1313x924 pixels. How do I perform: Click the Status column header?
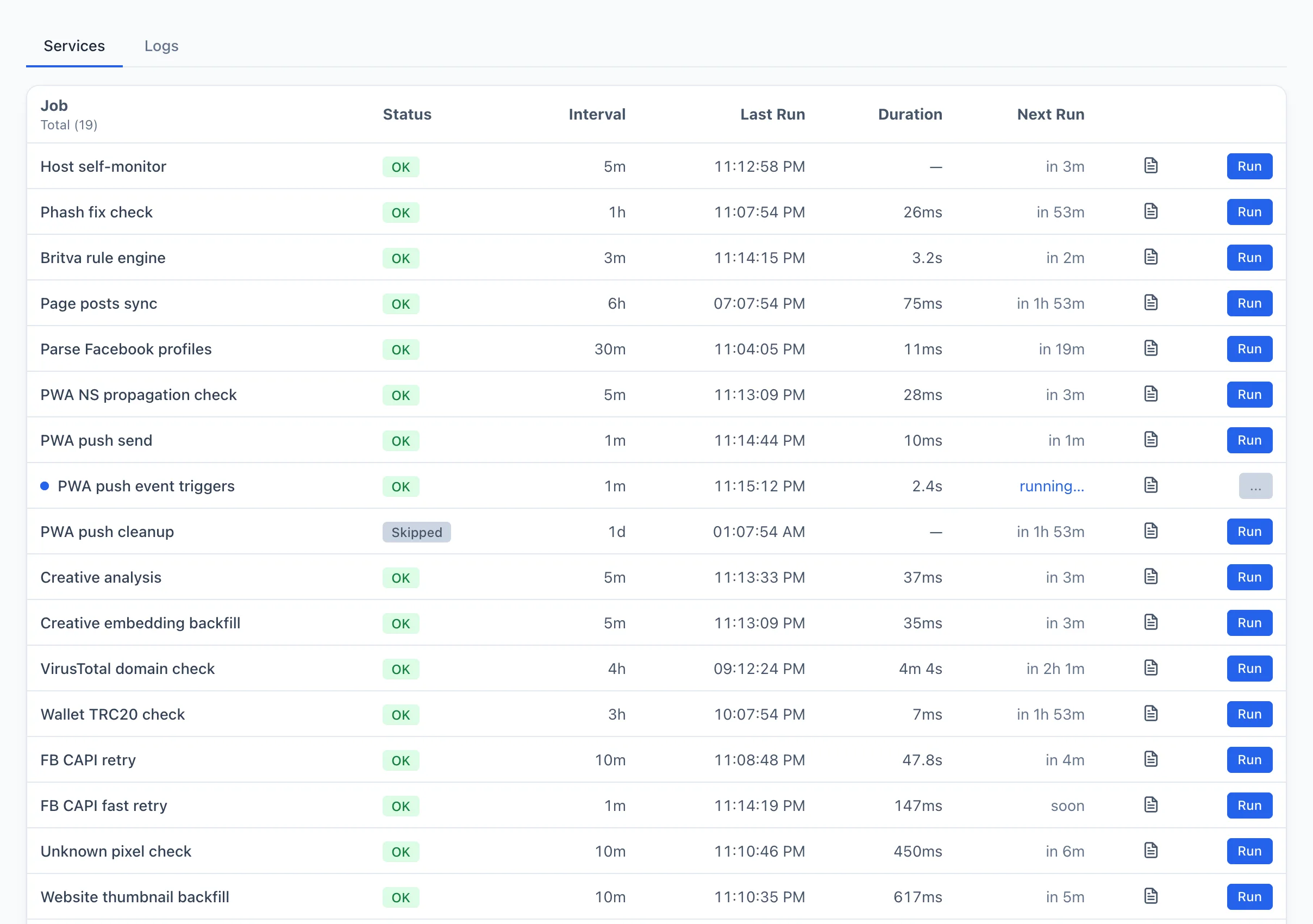coord(407,114)
